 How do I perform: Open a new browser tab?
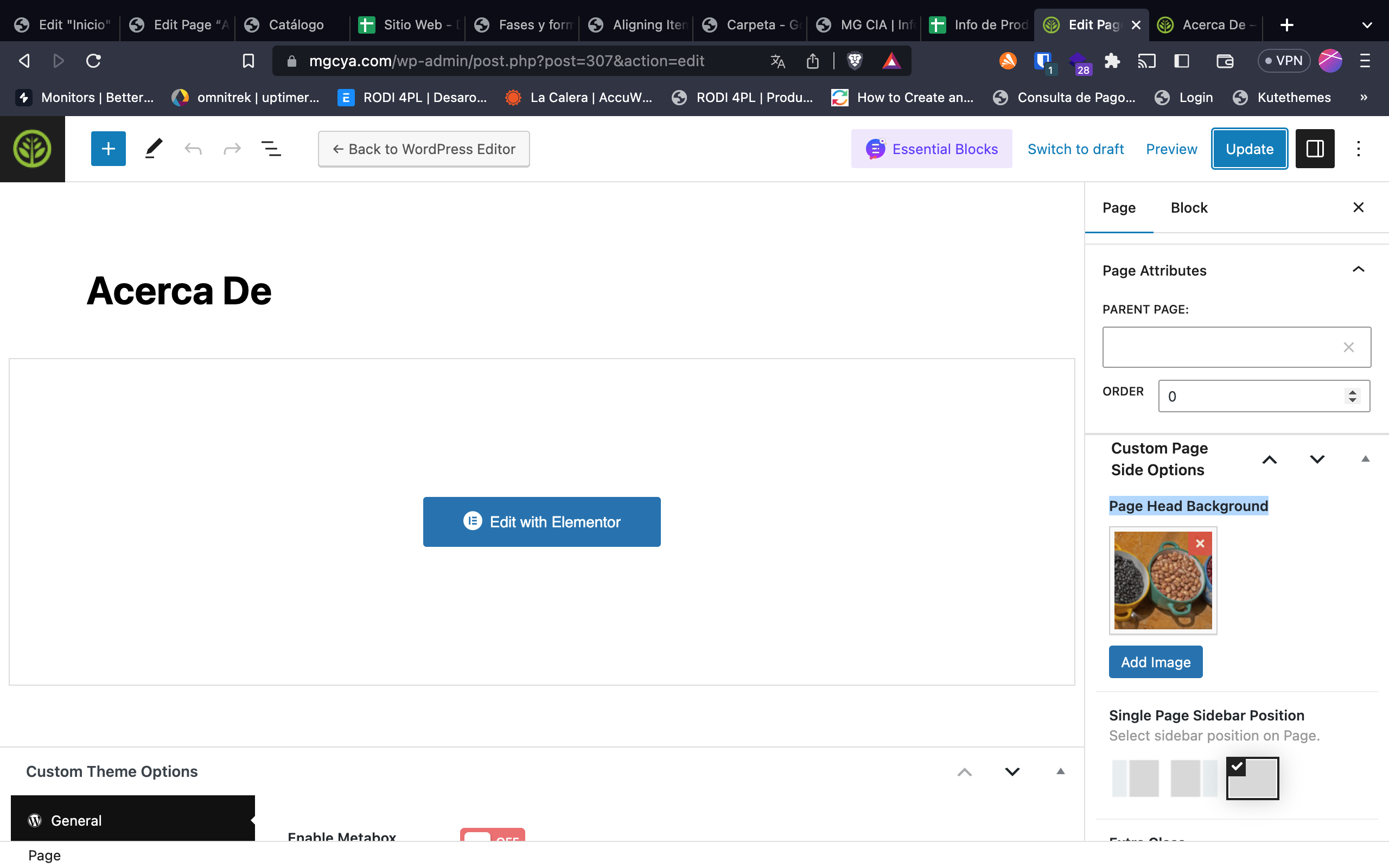(x=1286, y=25)
